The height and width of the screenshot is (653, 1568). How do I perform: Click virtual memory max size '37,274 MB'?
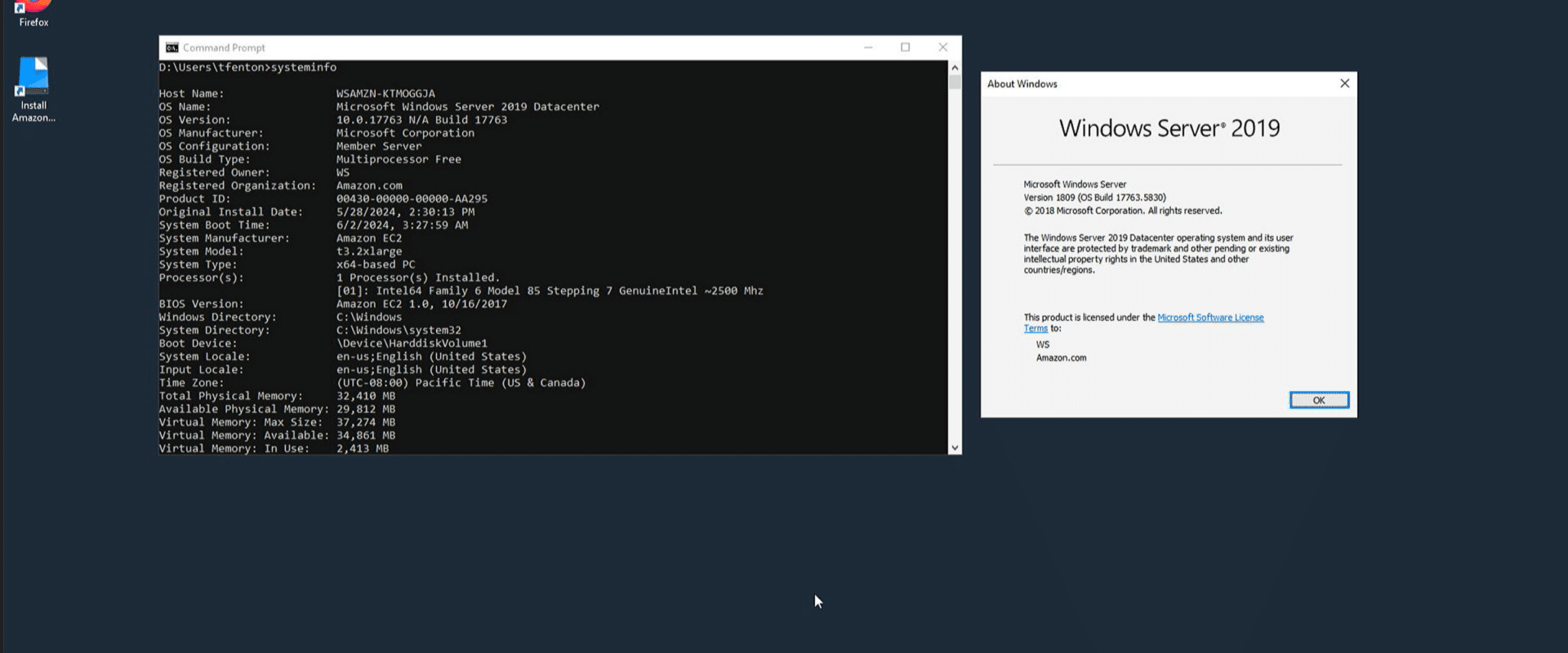(x=366, y=422)
